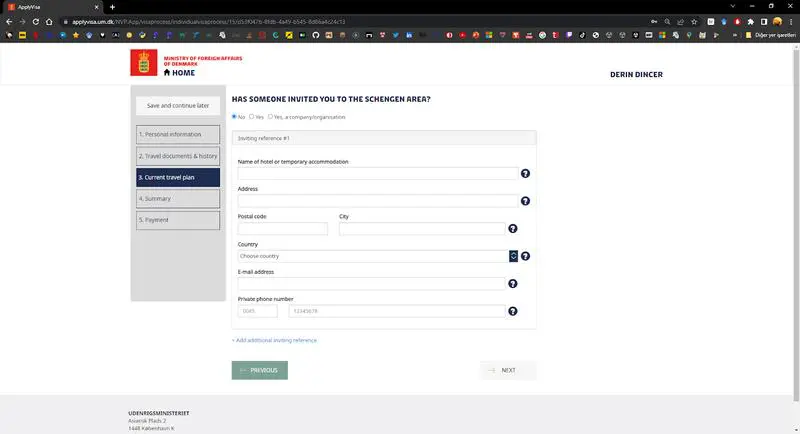
Task: Bookmark this page with star icon
Action: pos(694,22)
